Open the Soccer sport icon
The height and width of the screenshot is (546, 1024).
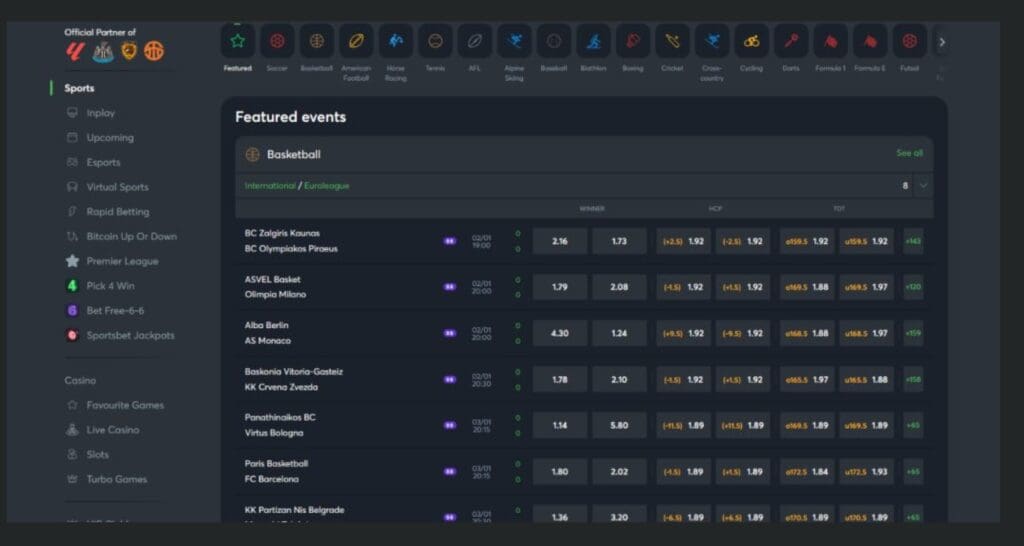tap(278, 41)
